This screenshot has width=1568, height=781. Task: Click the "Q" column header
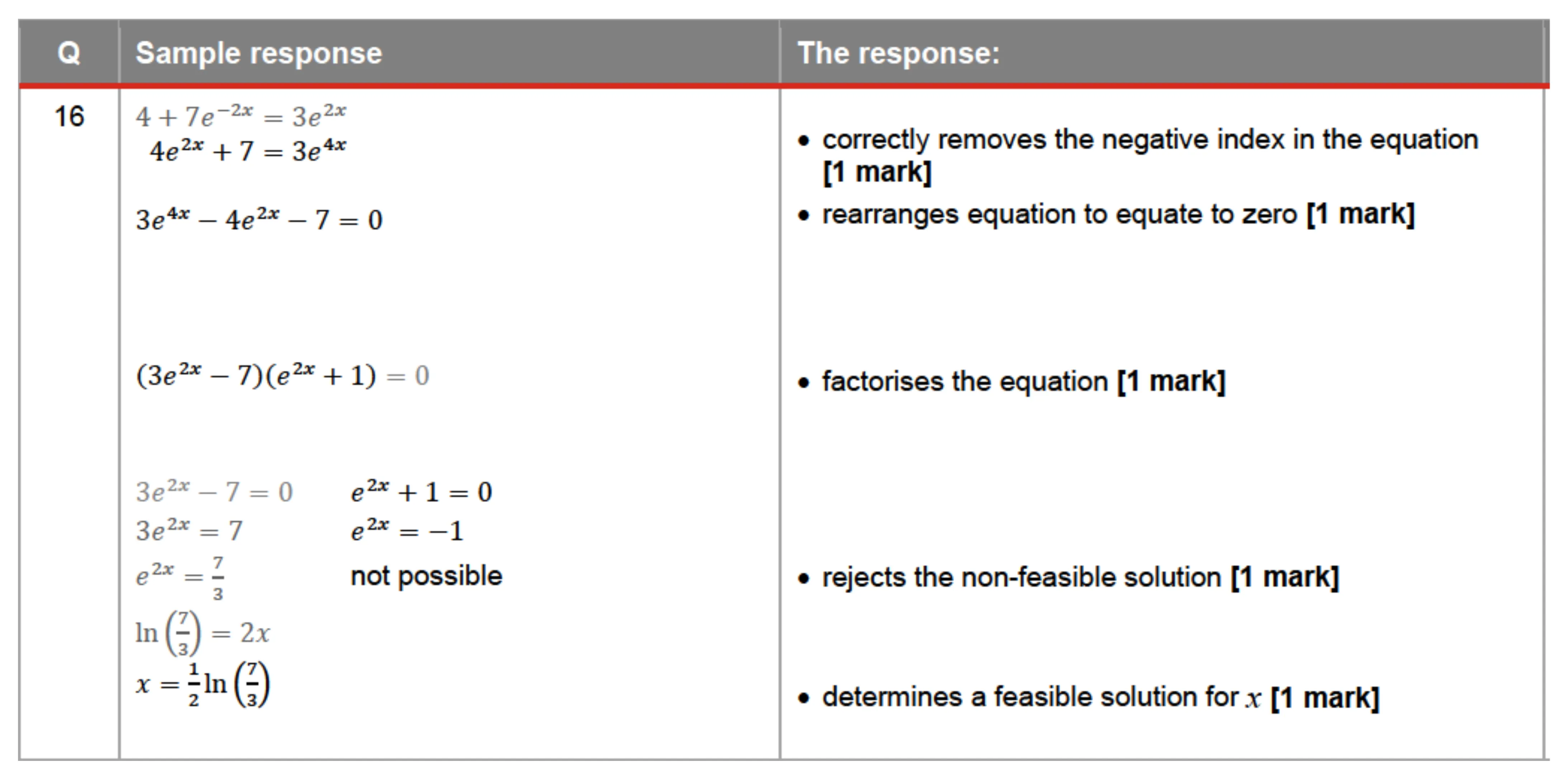pyautogui.click(x=69, y=53)
